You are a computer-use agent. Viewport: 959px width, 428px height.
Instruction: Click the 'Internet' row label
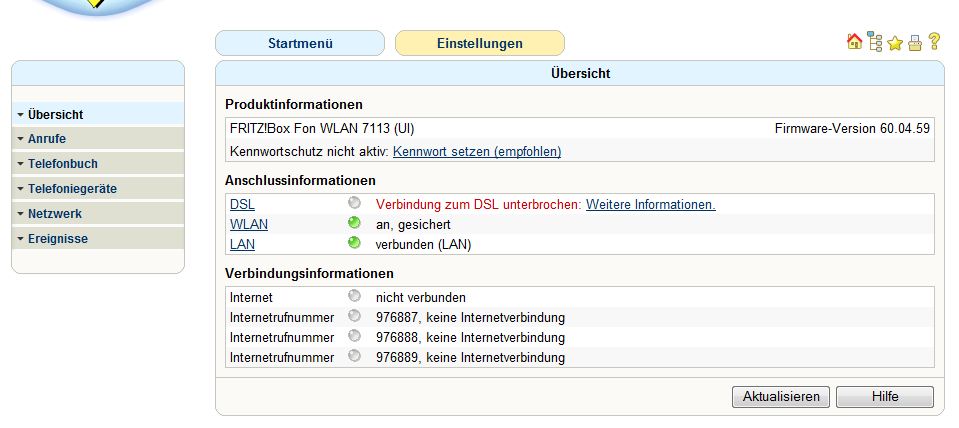[x=251, y=298]
